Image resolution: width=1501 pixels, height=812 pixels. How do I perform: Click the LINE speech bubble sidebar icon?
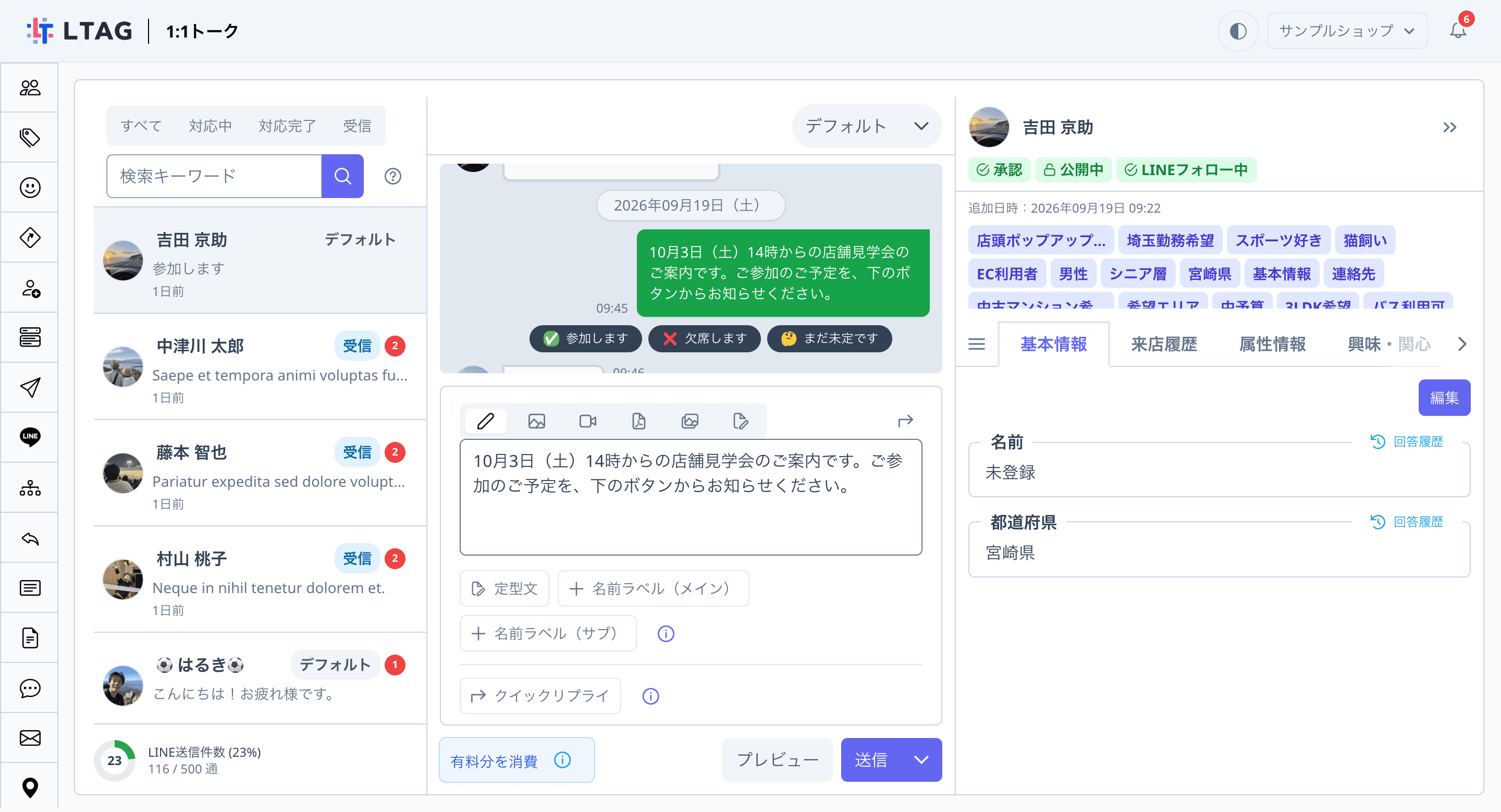30,437
